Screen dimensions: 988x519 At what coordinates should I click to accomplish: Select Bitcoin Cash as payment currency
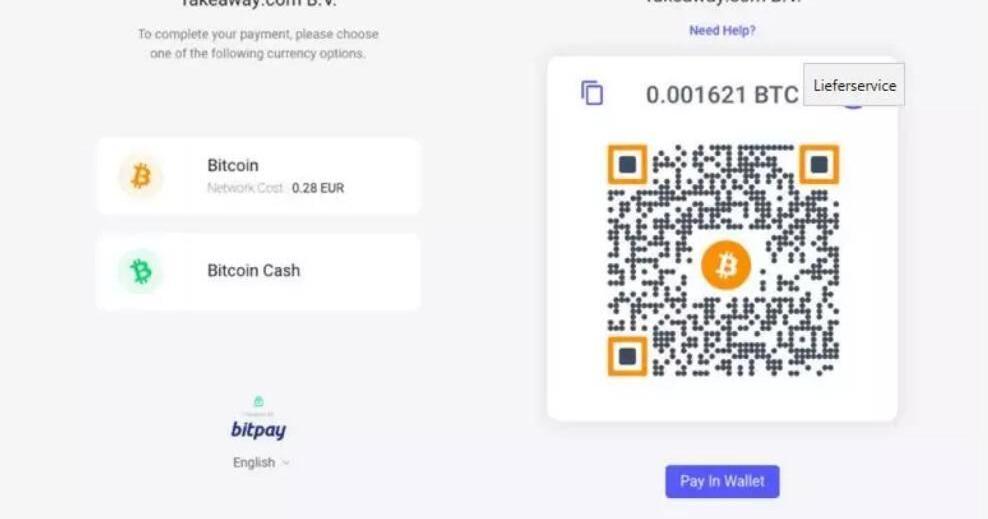[x=258, y=271]
